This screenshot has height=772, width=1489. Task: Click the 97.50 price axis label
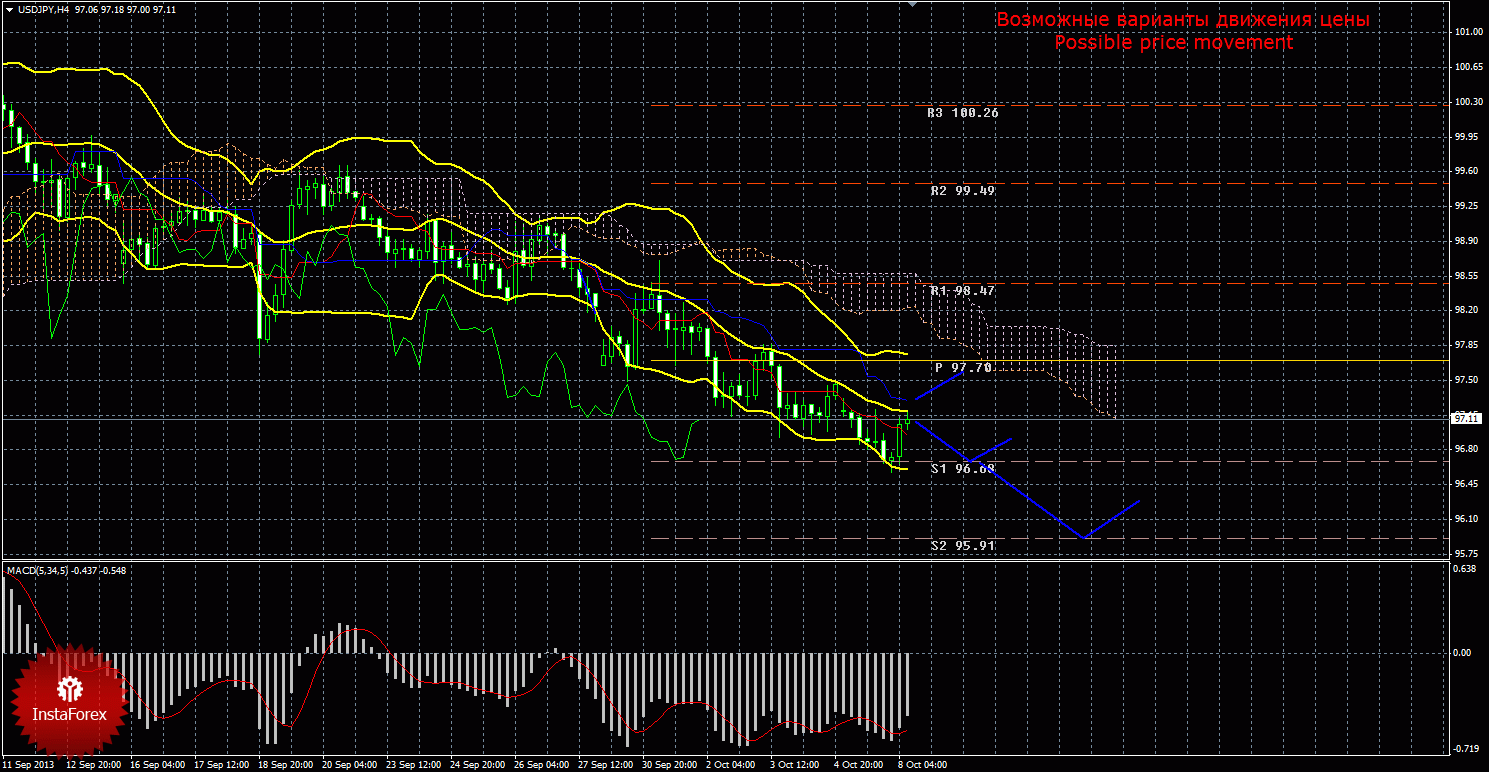[1468, 380]
